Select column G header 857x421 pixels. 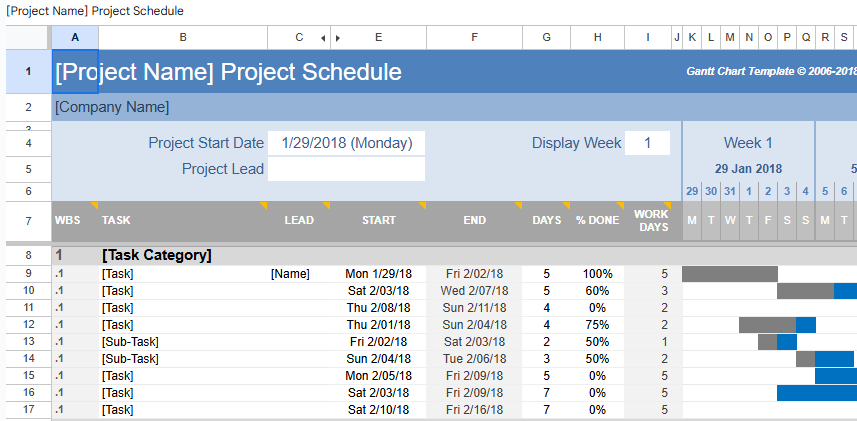[x=546, y=38]
